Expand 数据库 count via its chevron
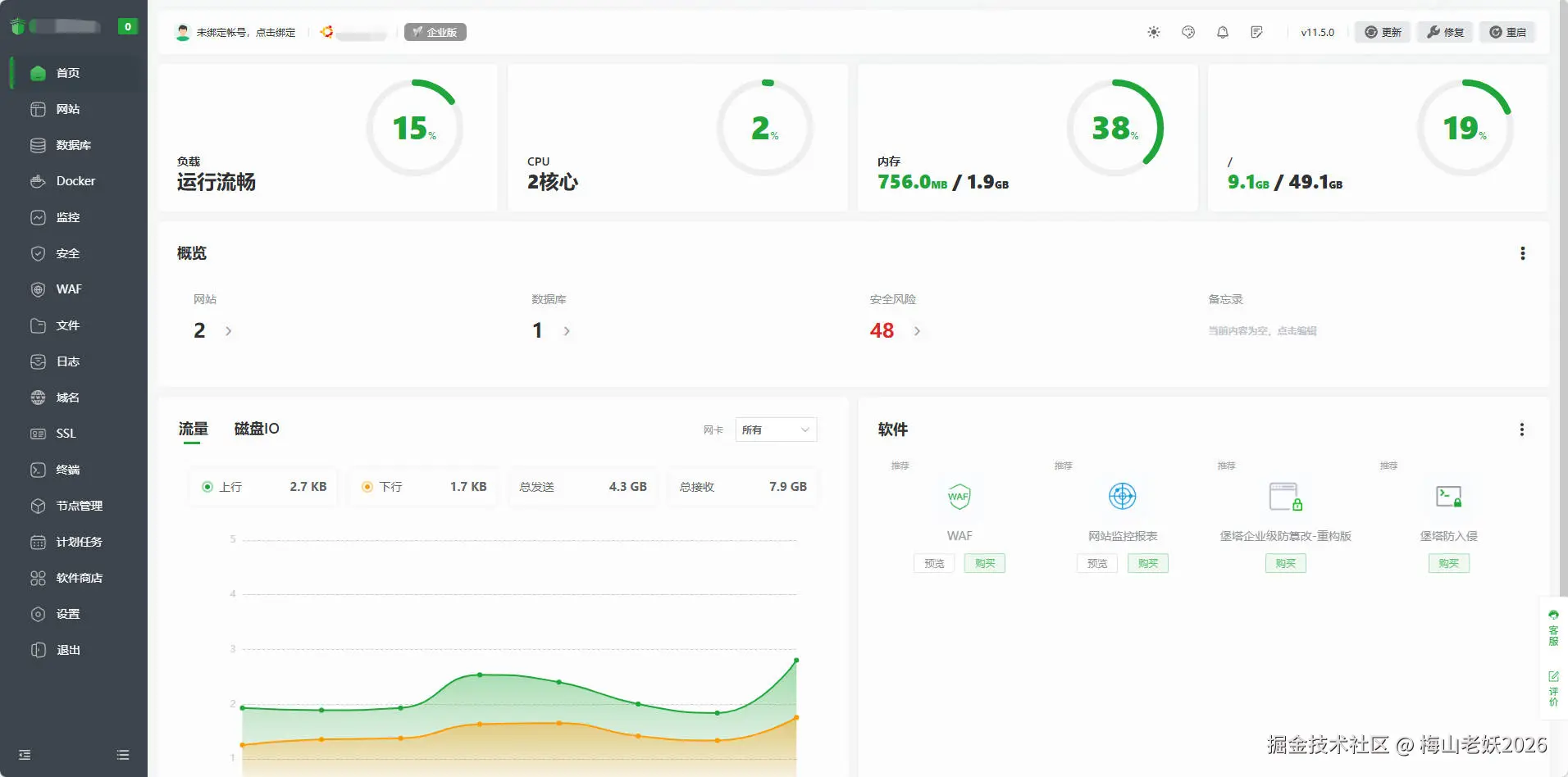Viewport: 1568px width, 777px height. point(567,331)
